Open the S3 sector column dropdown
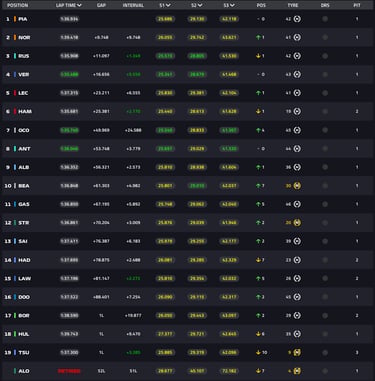 (x=232, y=5)
